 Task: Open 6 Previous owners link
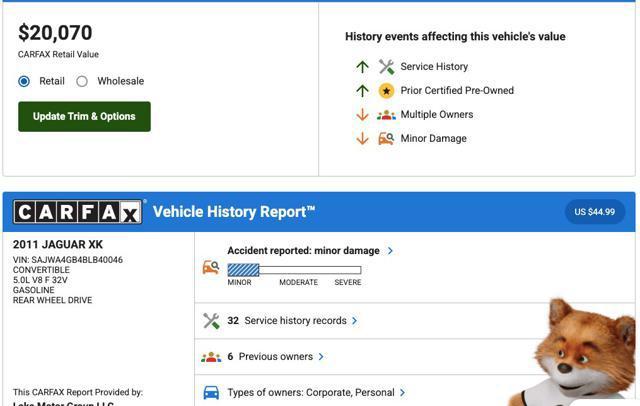click(x=270, y=357)
